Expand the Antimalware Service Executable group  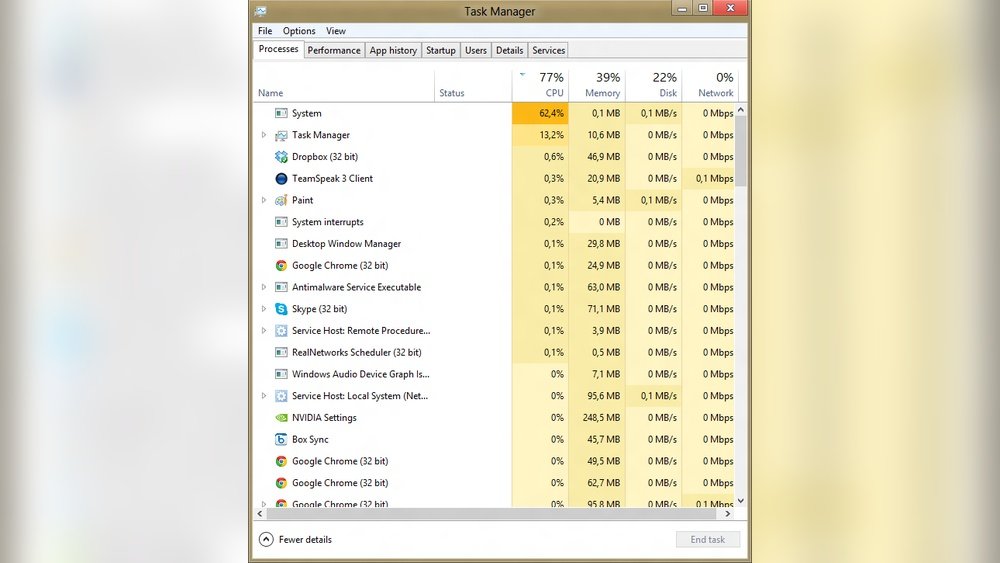click(263, 287)
